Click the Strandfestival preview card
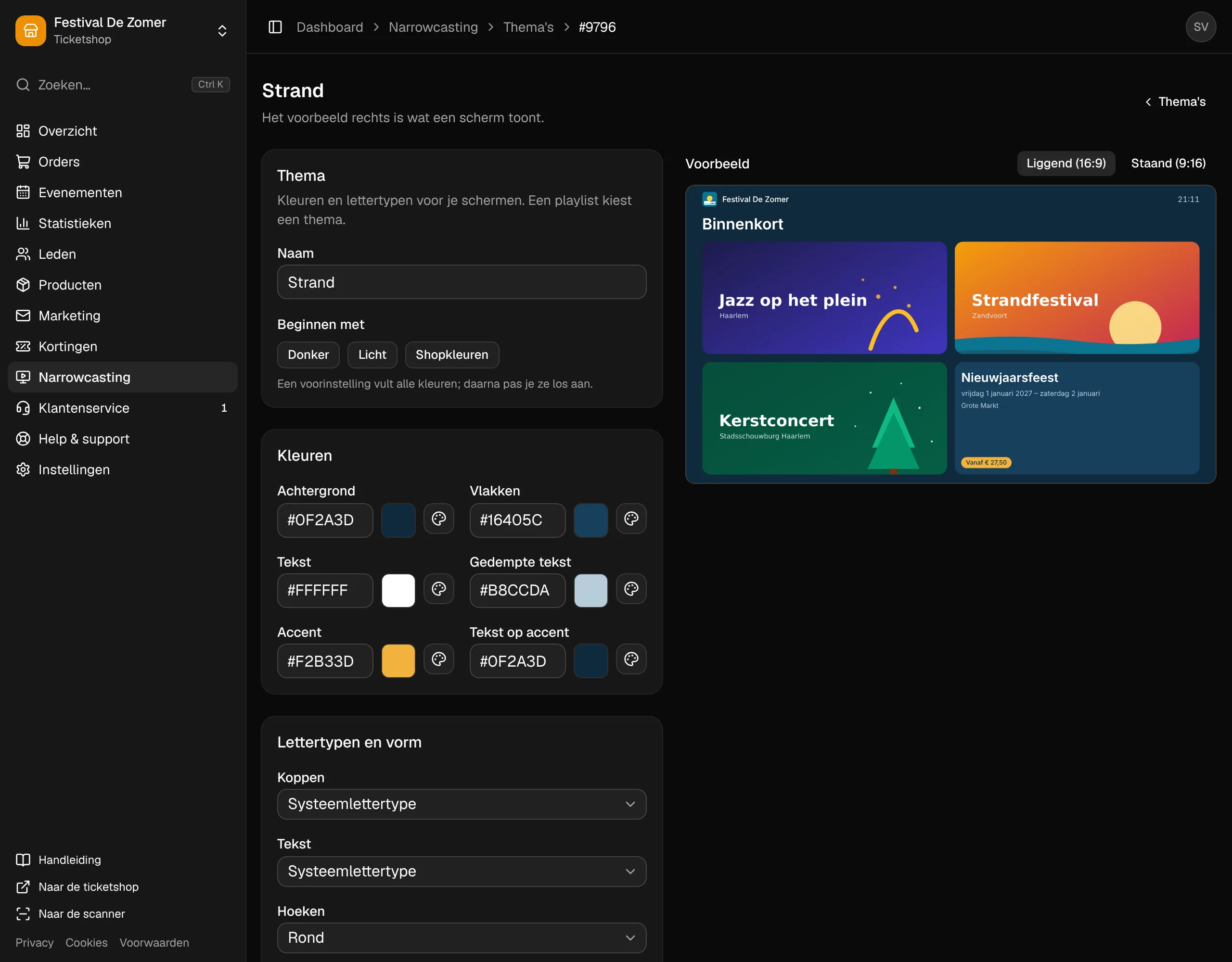Image resolution: width=1232 pixels, height=962 pixels. (x=1077, y=298)
